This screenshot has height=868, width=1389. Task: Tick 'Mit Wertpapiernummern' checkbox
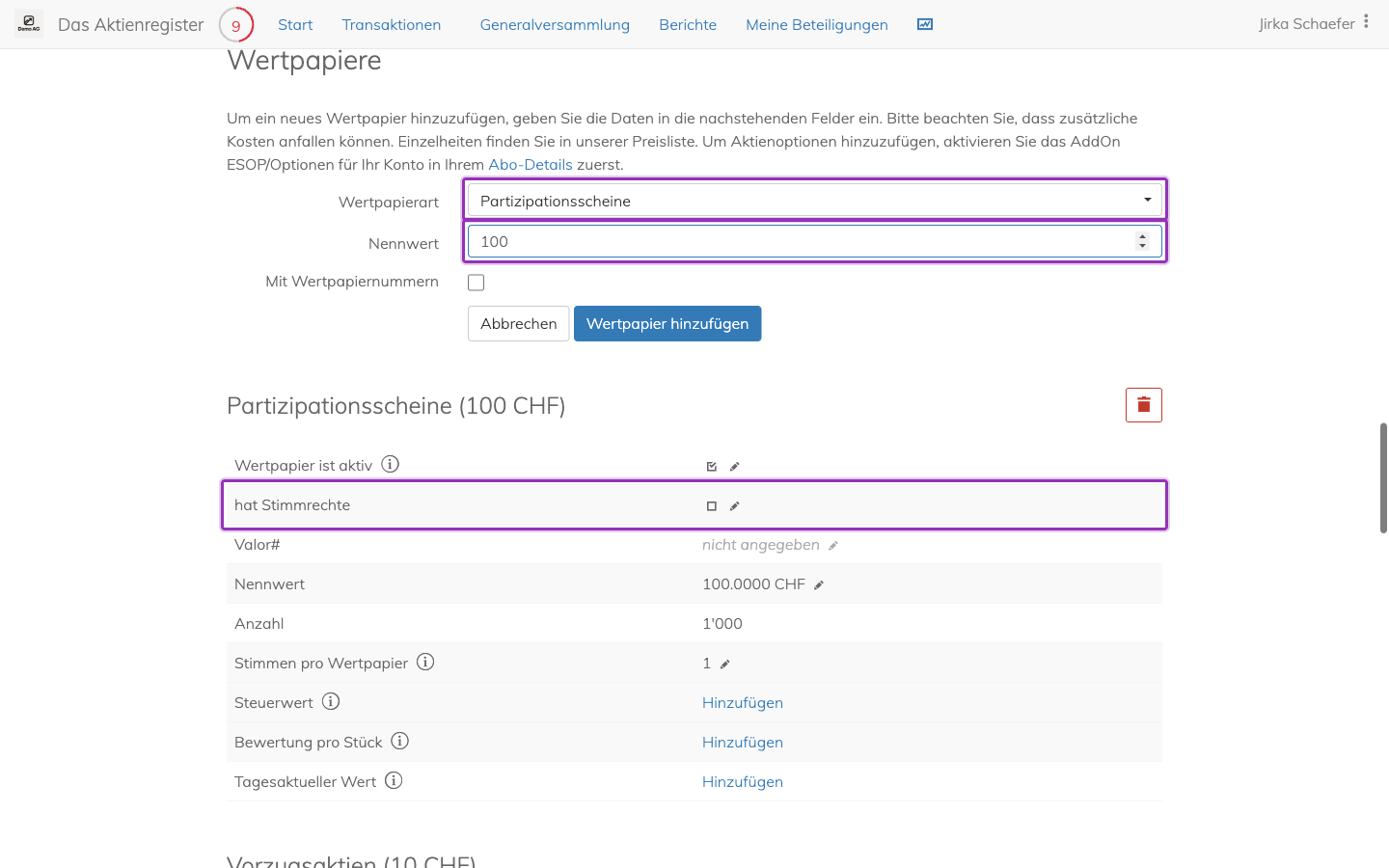(x=476, y=283)
